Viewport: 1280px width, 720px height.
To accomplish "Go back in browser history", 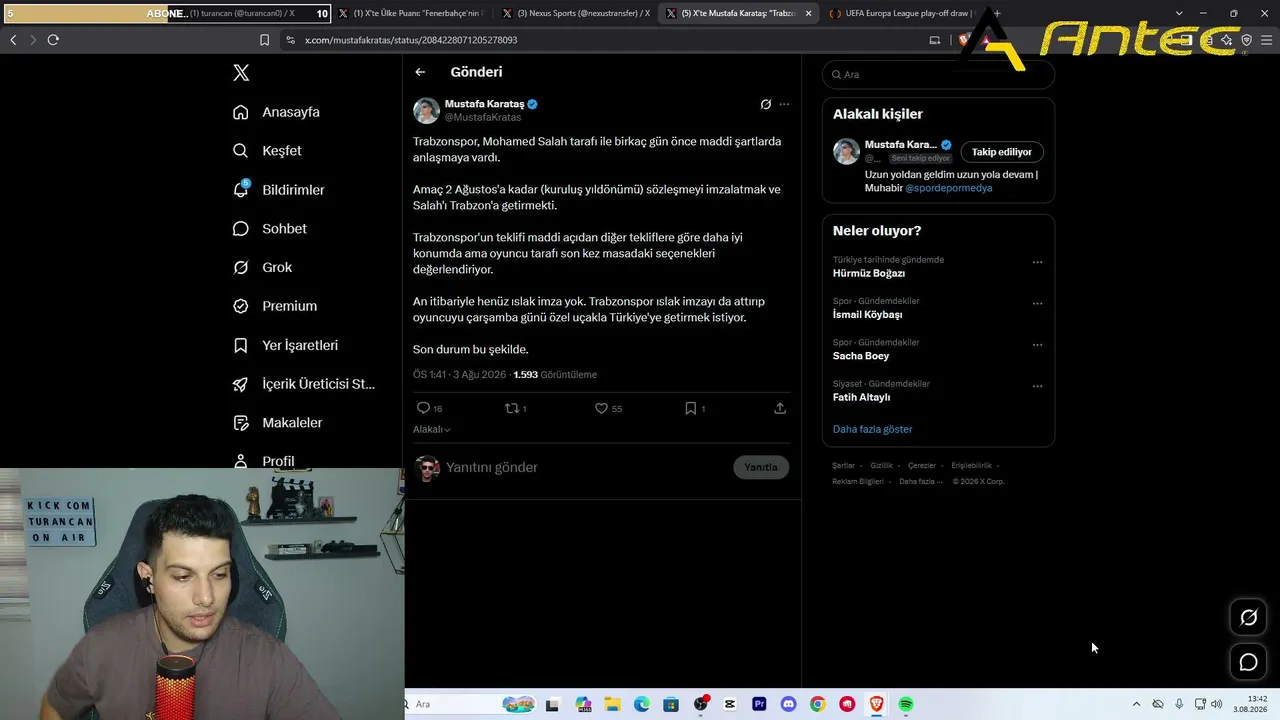I will pyautogui.click(x=13, y=40).
